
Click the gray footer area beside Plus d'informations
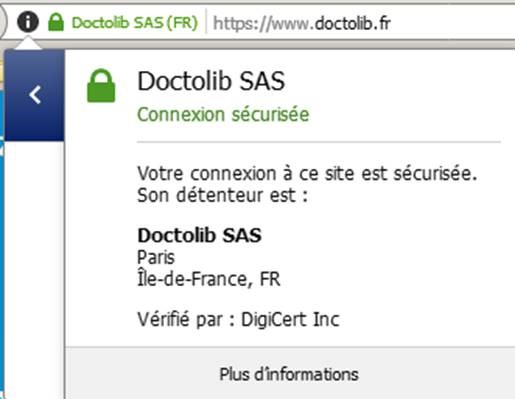click(x=437, y=373)
